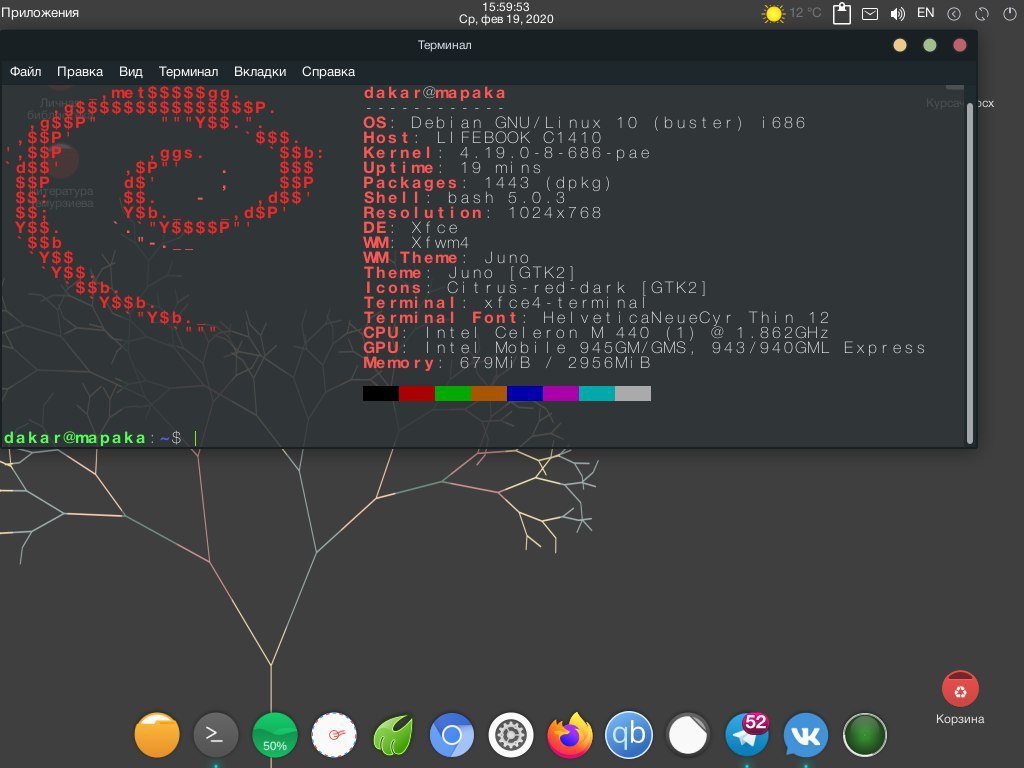This screenshot has height=768, width=1024.
Task: Open the Корзина trash desktop icon
Action: click(960, 698)
